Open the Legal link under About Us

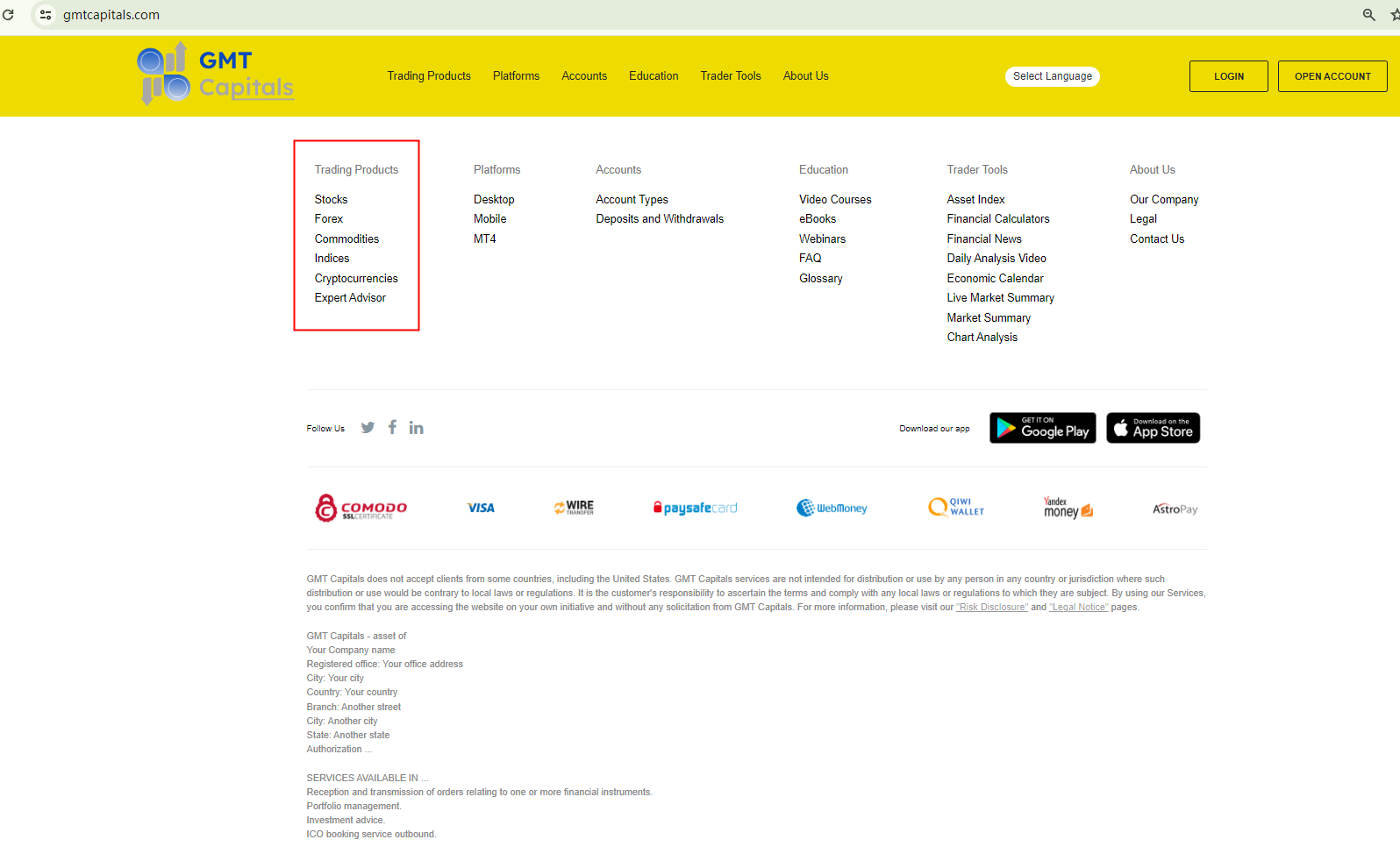pyautogui.click(x=1143, y=219)
